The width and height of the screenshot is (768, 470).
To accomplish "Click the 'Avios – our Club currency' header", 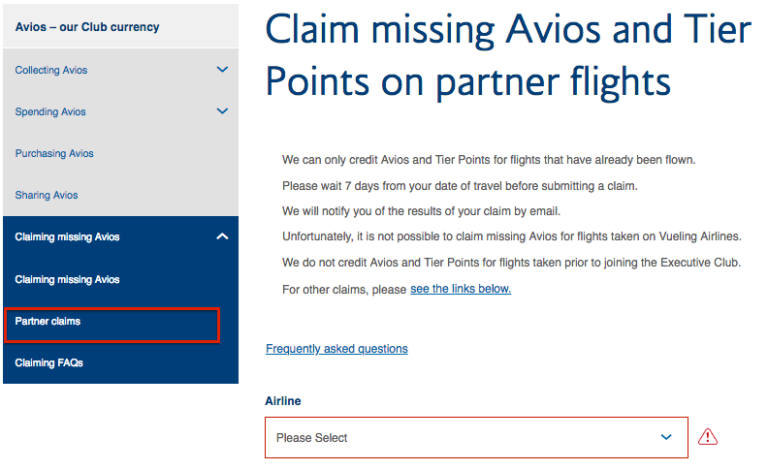I will [x=87, y=27].
